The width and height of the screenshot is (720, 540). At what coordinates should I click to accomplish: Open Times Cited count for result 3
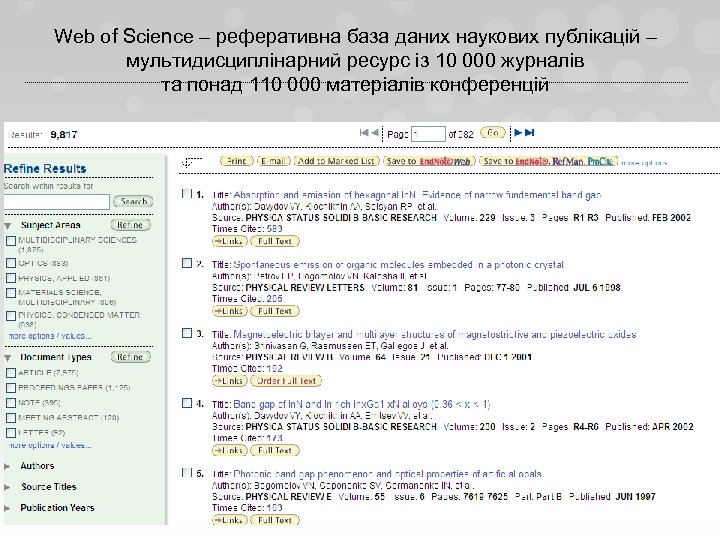coord(275,368)
